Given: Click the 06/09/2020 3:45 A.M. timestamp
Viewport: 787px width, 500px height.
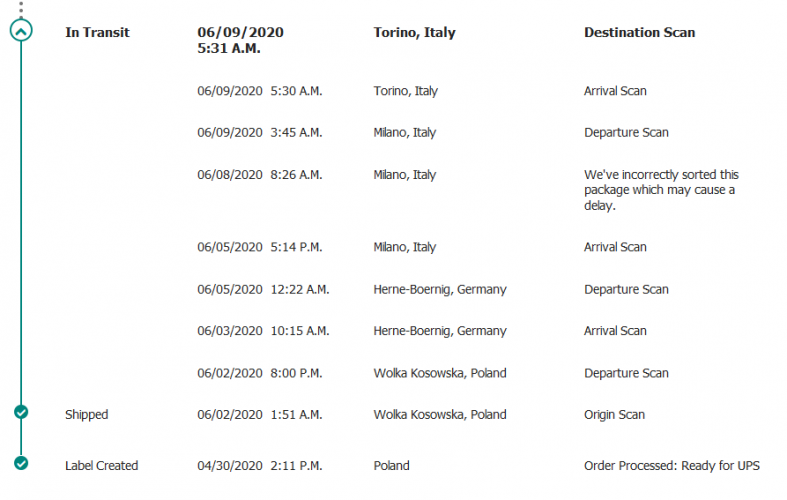Looking at the screenshot, I should point(259,132).
